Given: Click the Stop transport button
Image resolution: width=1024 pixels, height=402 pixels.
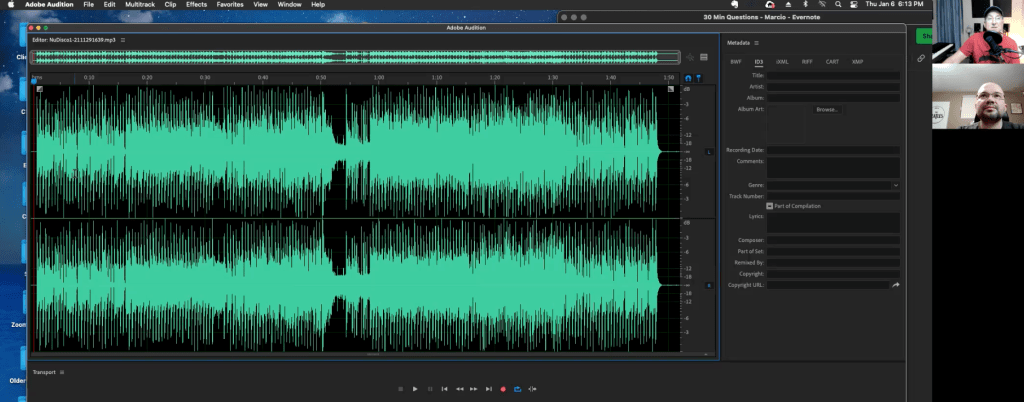Looking at the screenshot, I should pos(400,389).
